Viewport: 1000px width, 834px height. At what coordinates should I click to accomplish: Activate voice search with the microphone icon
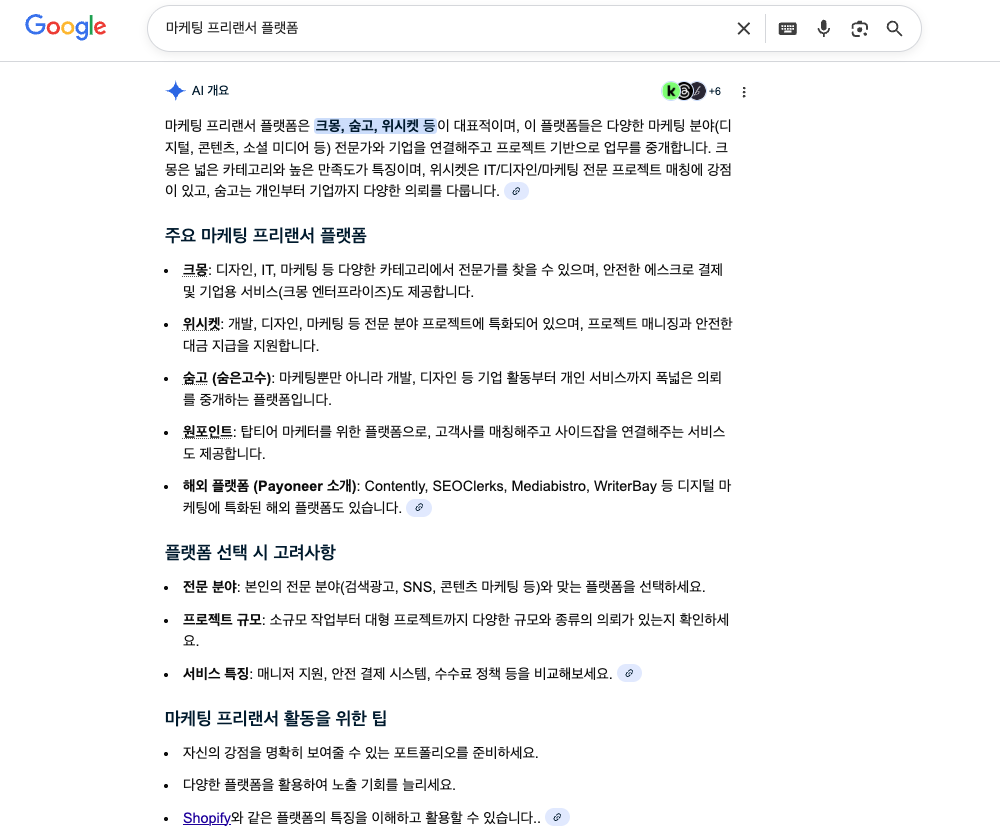click(824, 29)
